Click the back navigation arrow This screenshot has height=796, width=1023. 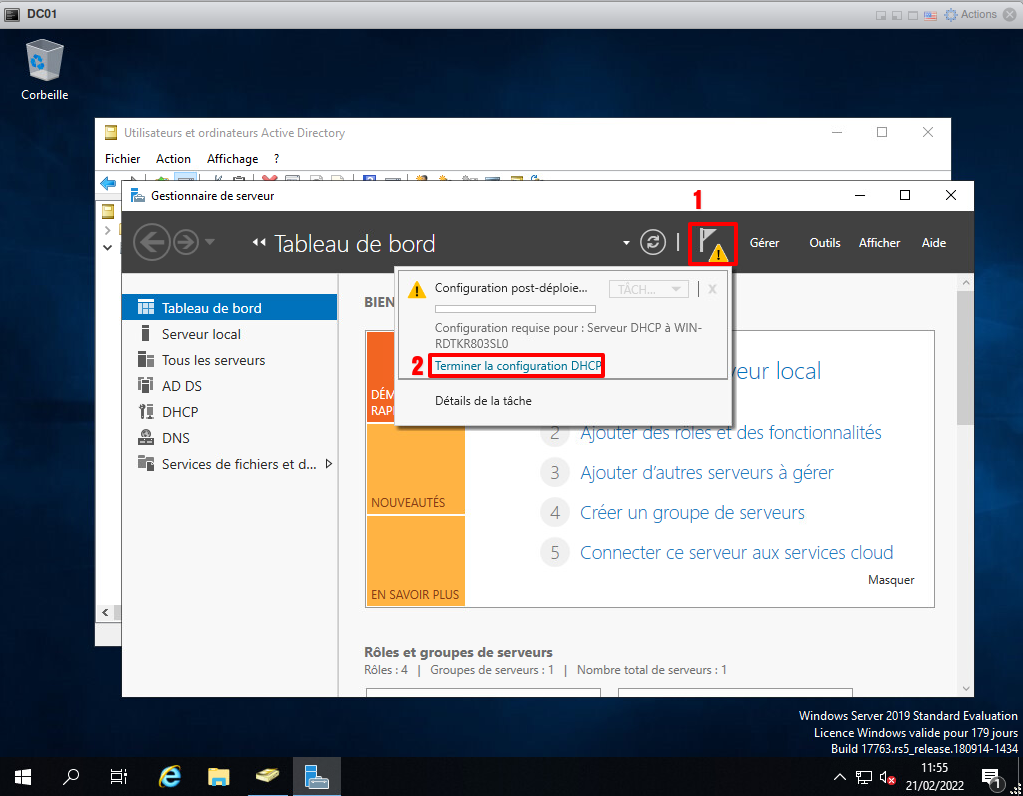click(x=151, y=243)
